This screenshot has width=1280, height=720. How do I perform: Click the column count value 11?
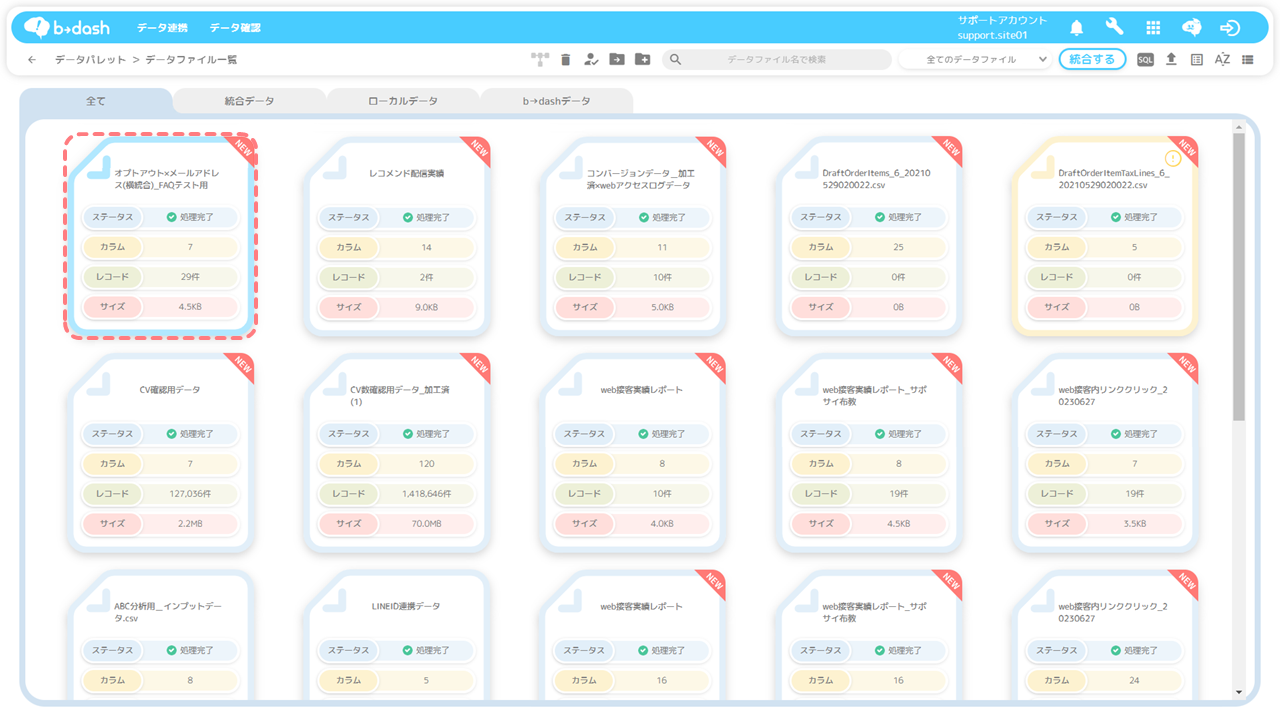[x=662, y=247]
